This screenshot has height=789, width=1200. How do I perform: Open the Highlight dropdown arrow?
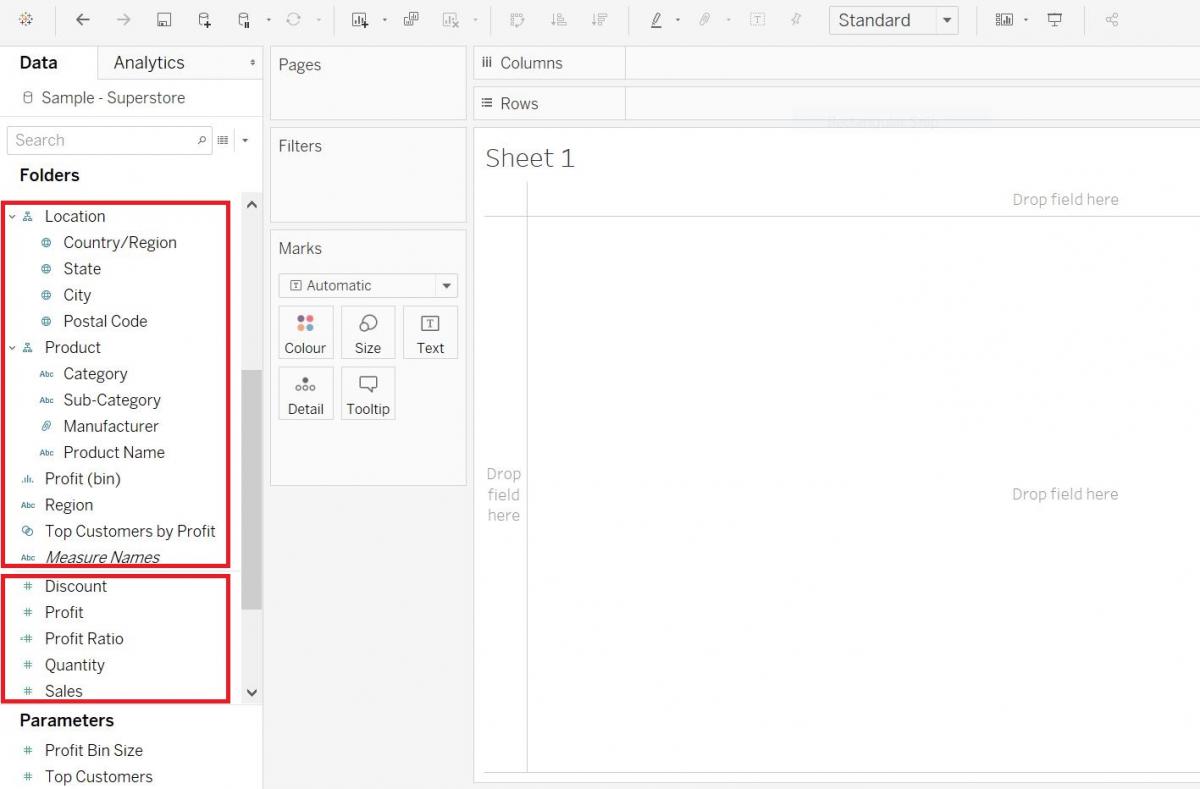pos(678,20)
